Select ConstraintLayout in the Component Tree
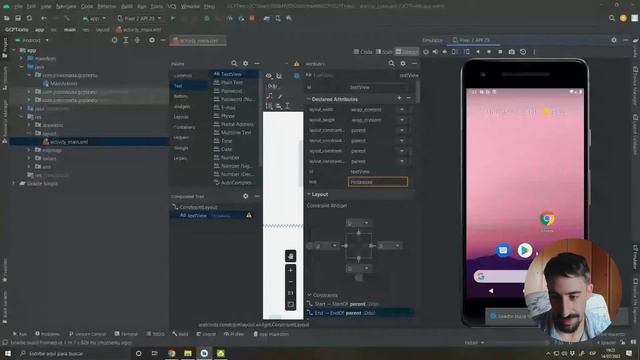This screenshot has height=360, width=640. point(198,207)
